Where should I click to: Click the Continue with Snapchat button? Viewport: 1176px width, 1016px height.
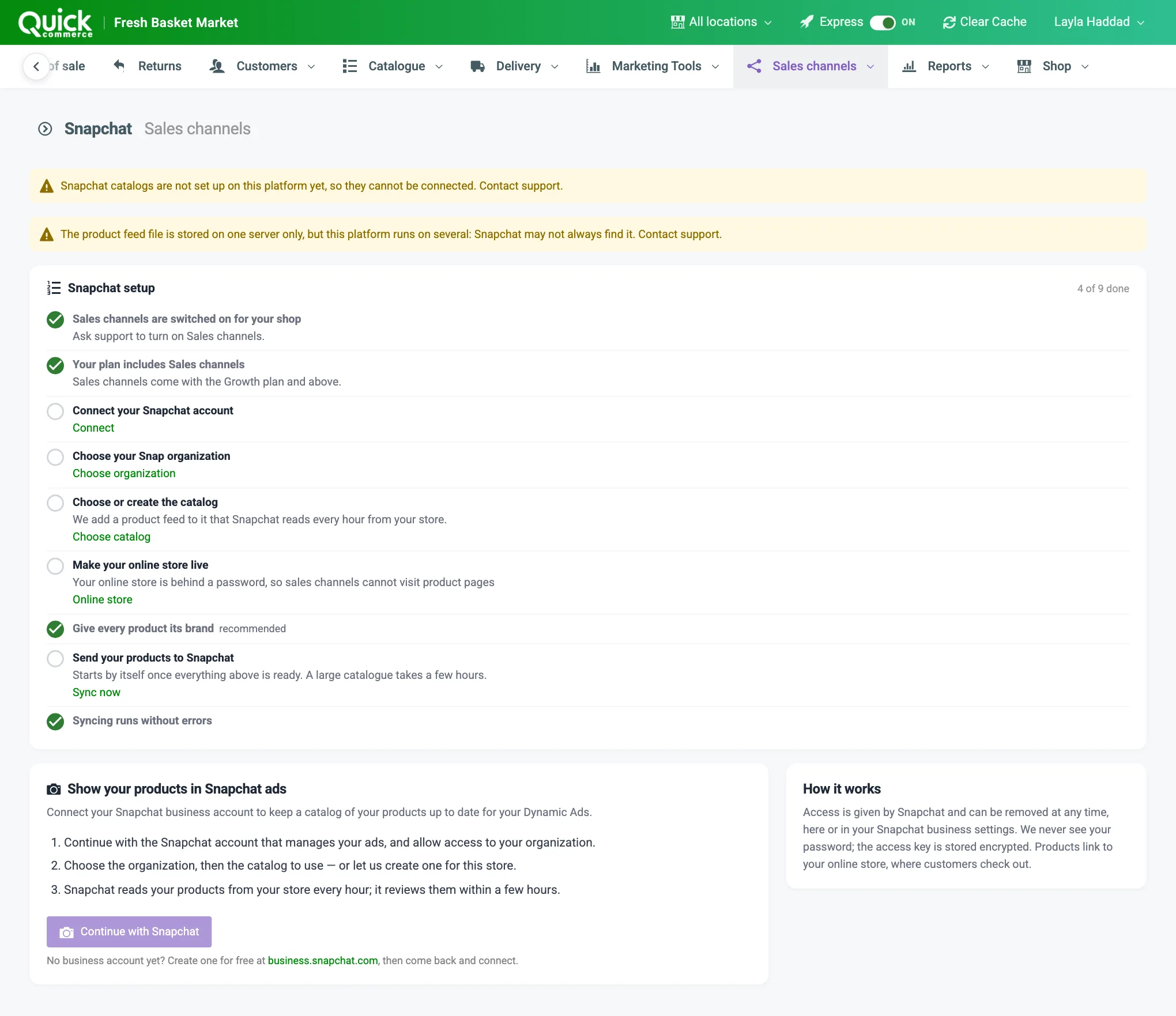[129, 932]
